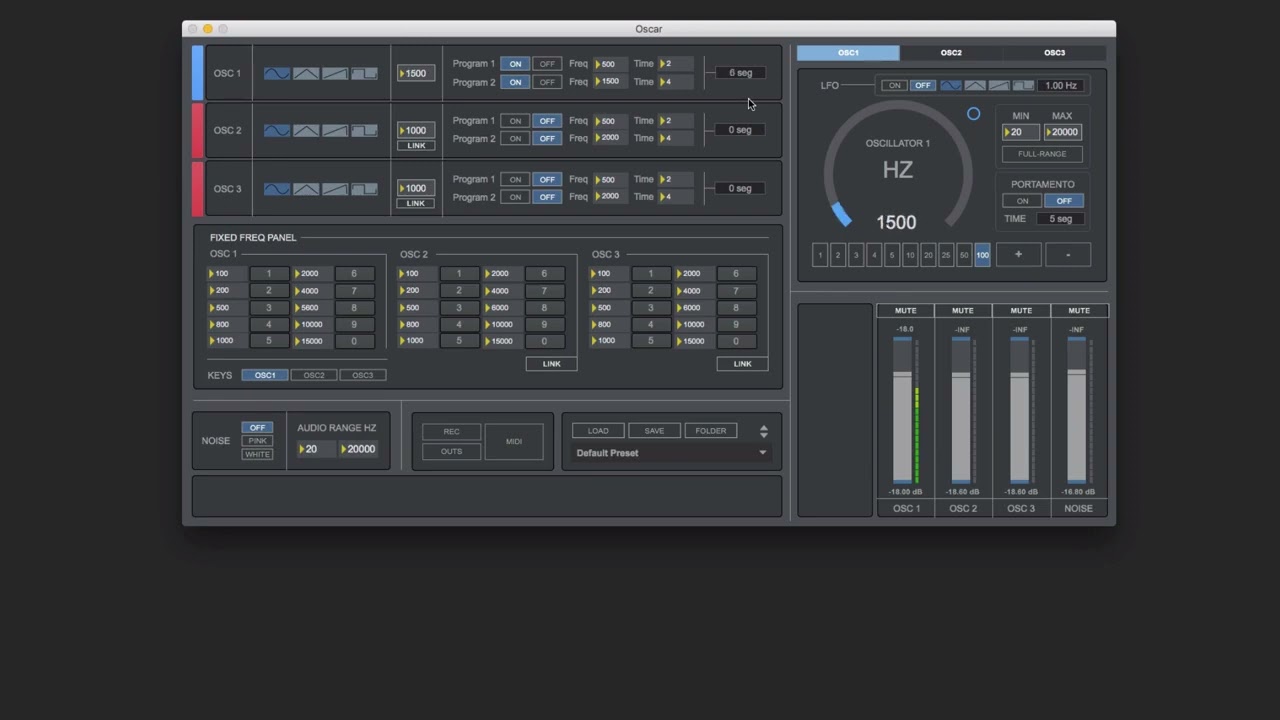Turn the LFO on
This screenshot has width=1280, height=720.
tap(894, 85)
